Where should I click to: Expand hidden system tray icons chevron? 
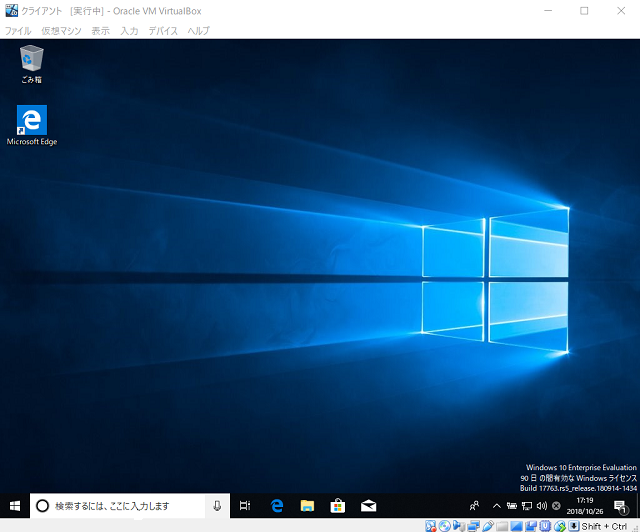pyautogui.click(x=497, y=506)
